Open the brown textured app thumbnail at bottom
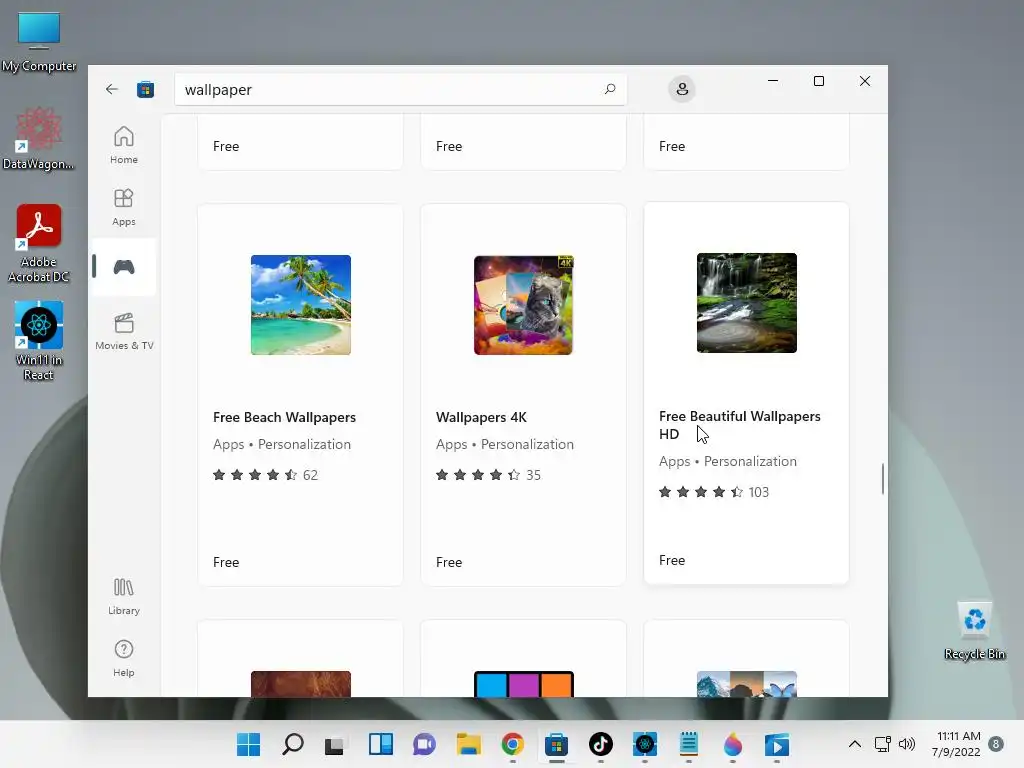 [x=301, y=684]
